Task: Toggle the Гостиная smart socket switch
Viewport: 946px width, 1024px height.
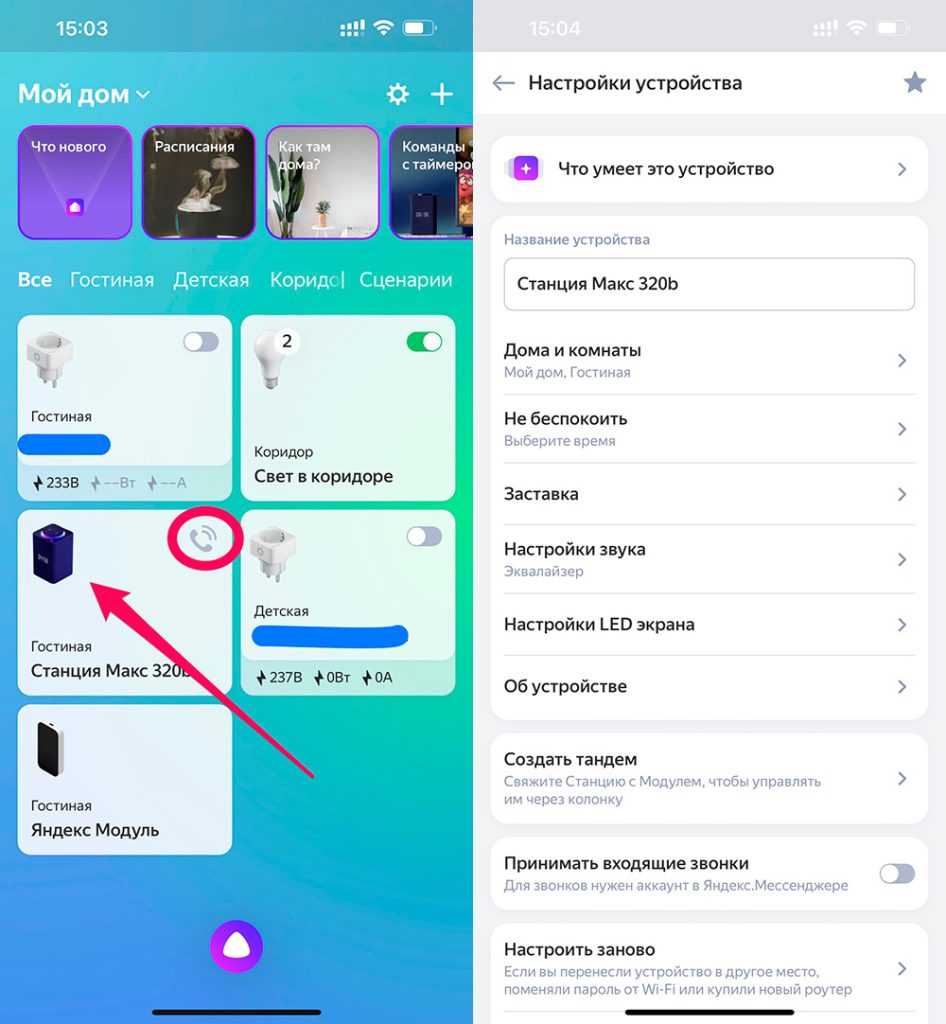Action: 201,342
